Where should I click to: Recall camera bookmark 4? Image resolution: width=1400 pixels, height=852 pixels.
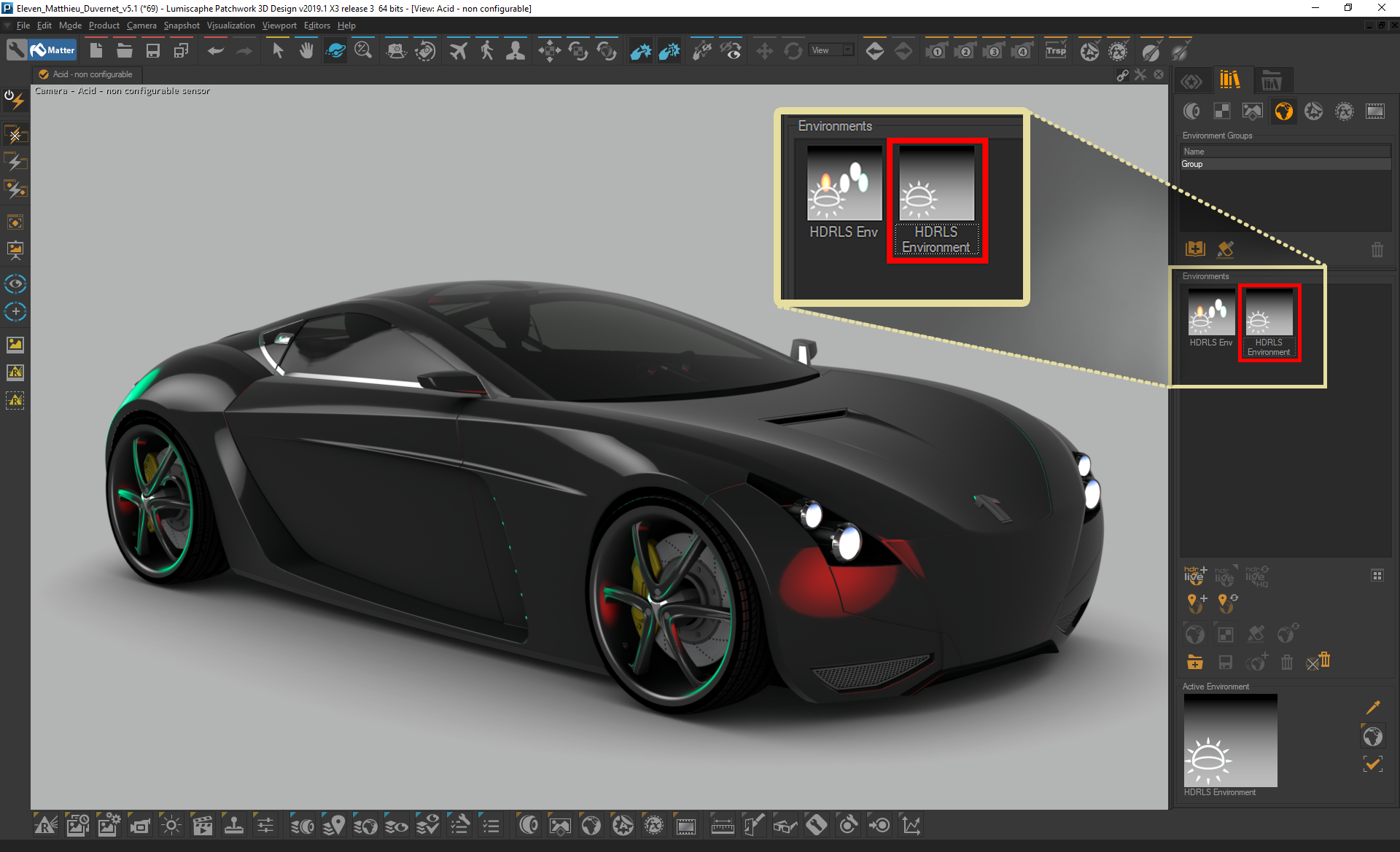(x=1022, y=50)
